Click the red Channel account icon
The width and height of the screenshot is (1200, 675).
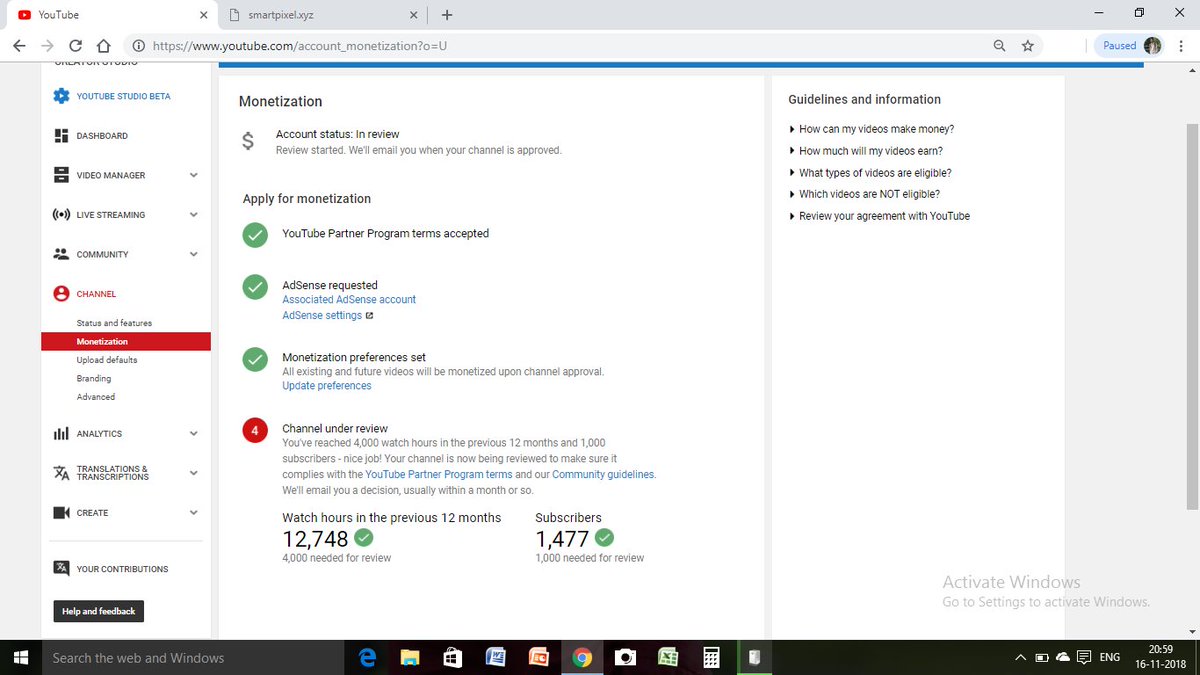click(61, 294)
